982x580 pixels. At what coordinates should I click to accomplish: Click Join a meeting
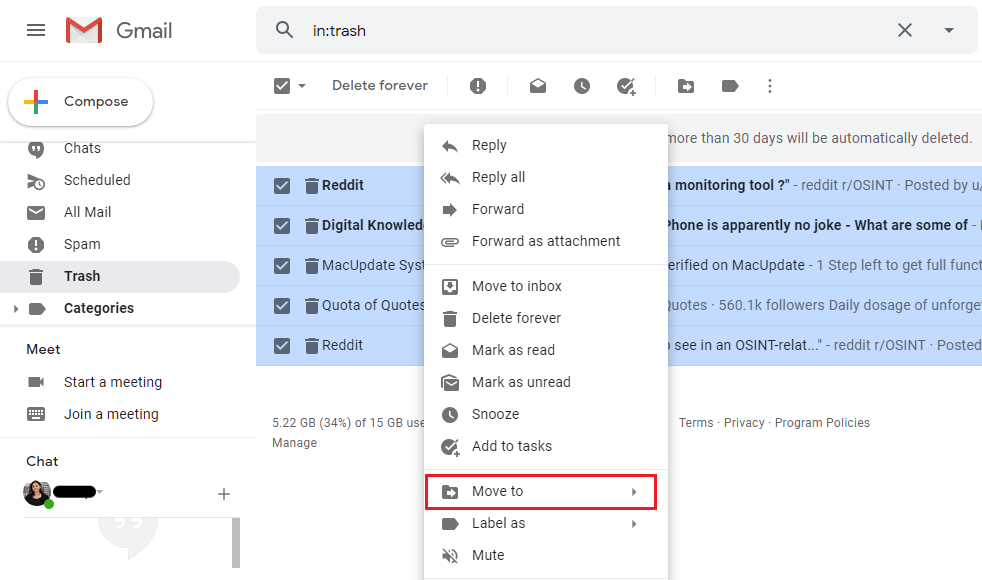coord(111,414)
